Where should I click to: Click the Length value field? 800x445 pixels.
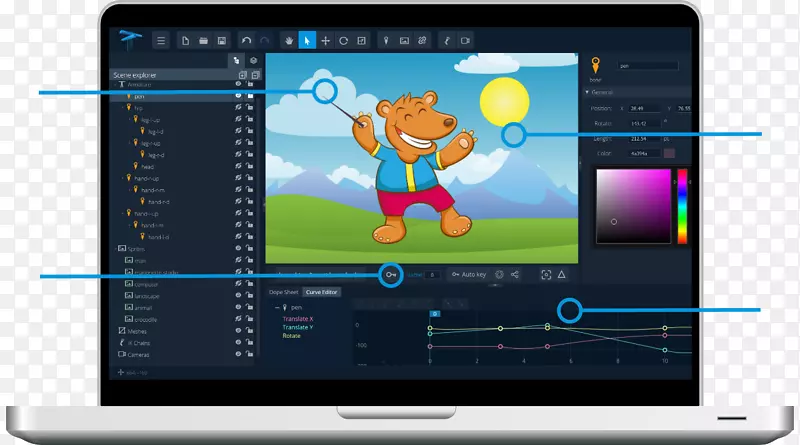click(x=644, y=139)
